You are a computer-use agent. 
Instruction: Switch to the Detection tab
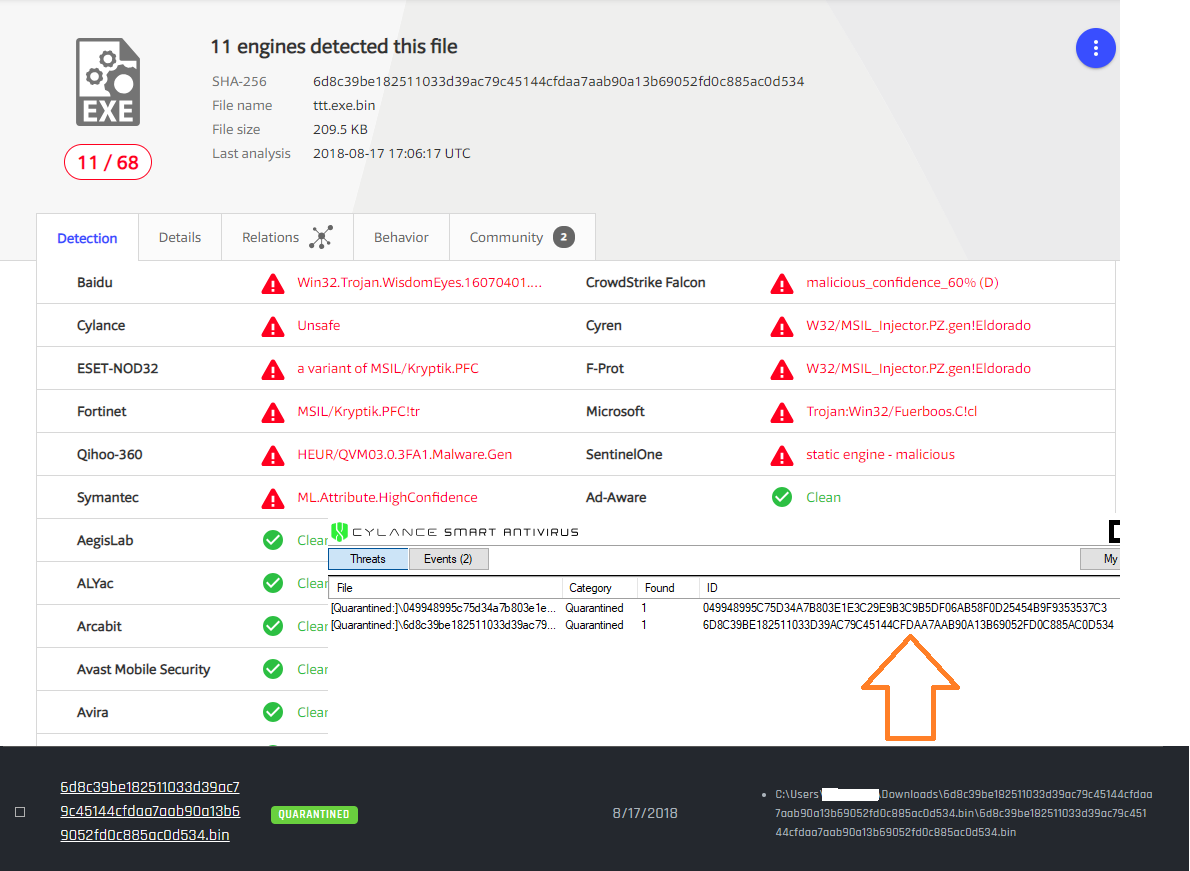(87, 238)
